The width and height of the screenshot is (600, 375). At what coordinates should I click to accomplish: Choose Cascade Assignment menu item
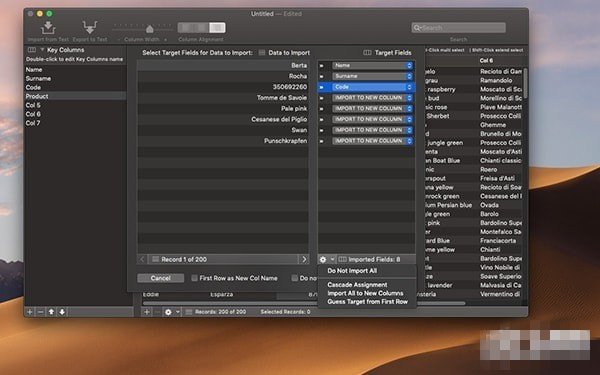357,285
